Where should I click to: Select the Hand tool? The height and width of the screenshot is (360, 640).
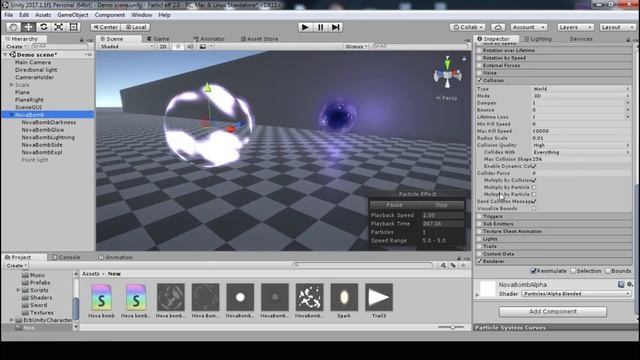click(x=13, y=27)
